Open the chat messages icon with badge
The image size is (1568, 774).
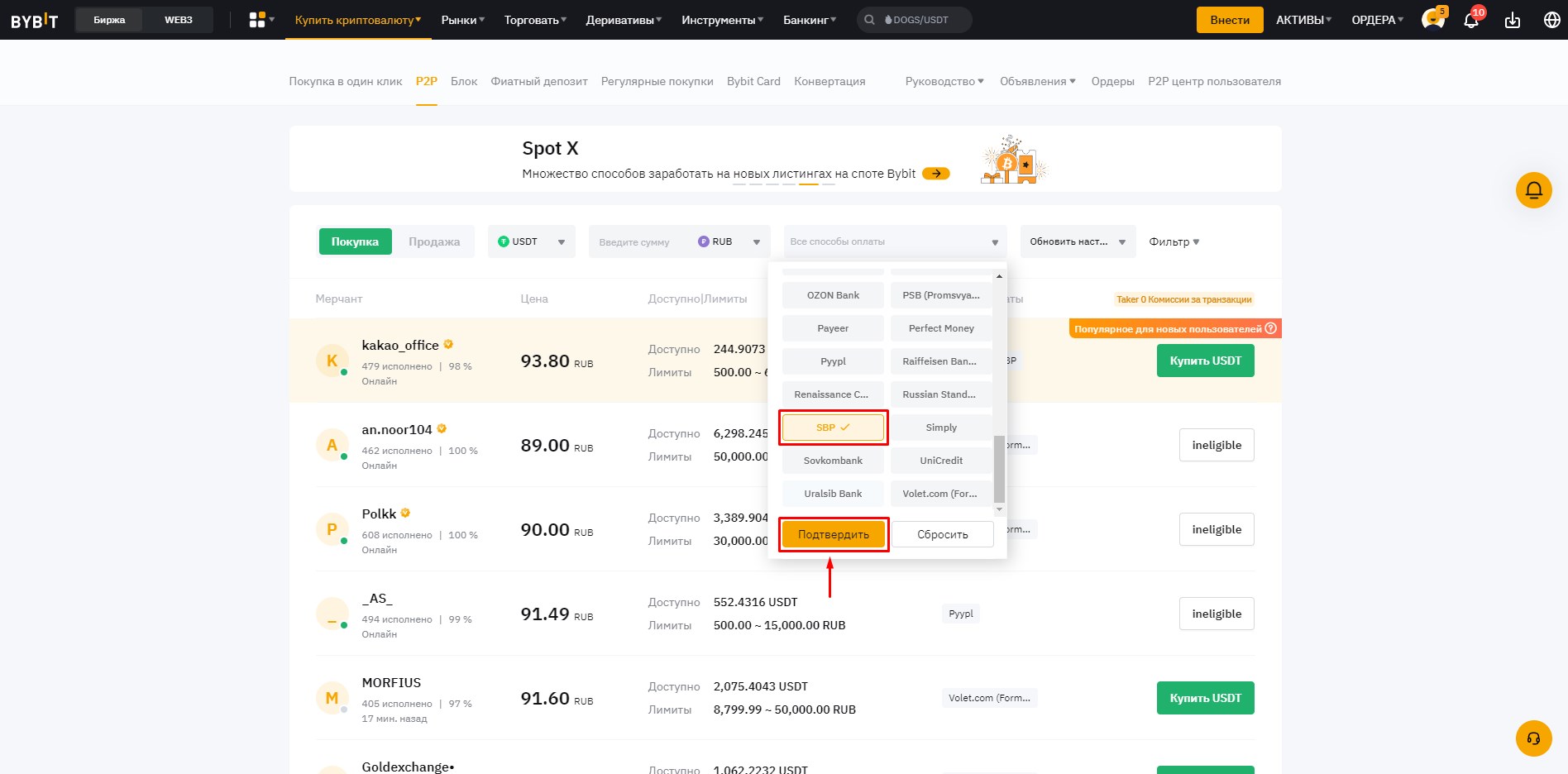point(1433,19)
